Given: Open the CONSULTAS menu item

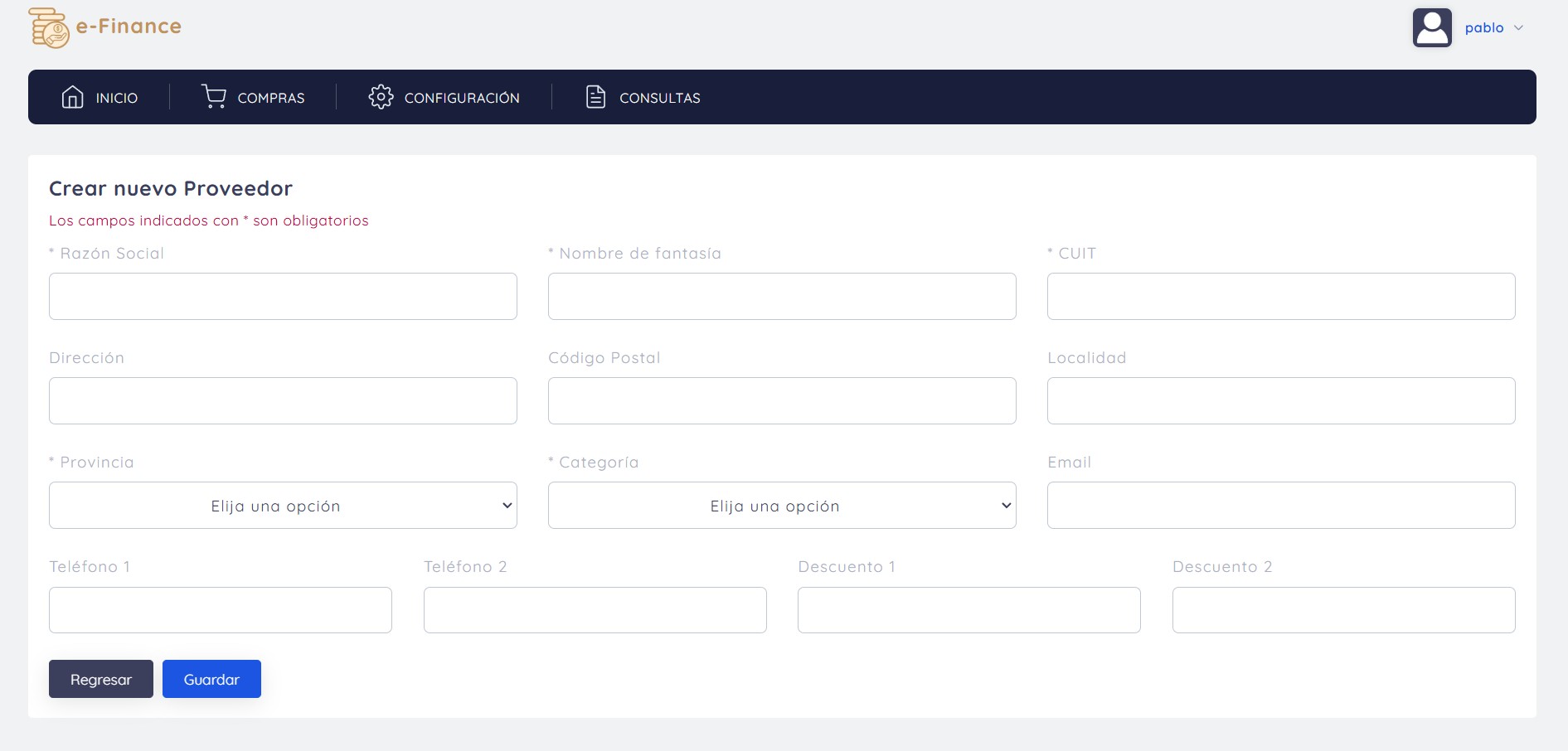Looking at the screenshot, I should pyautogui.click(x=659, y=98).
